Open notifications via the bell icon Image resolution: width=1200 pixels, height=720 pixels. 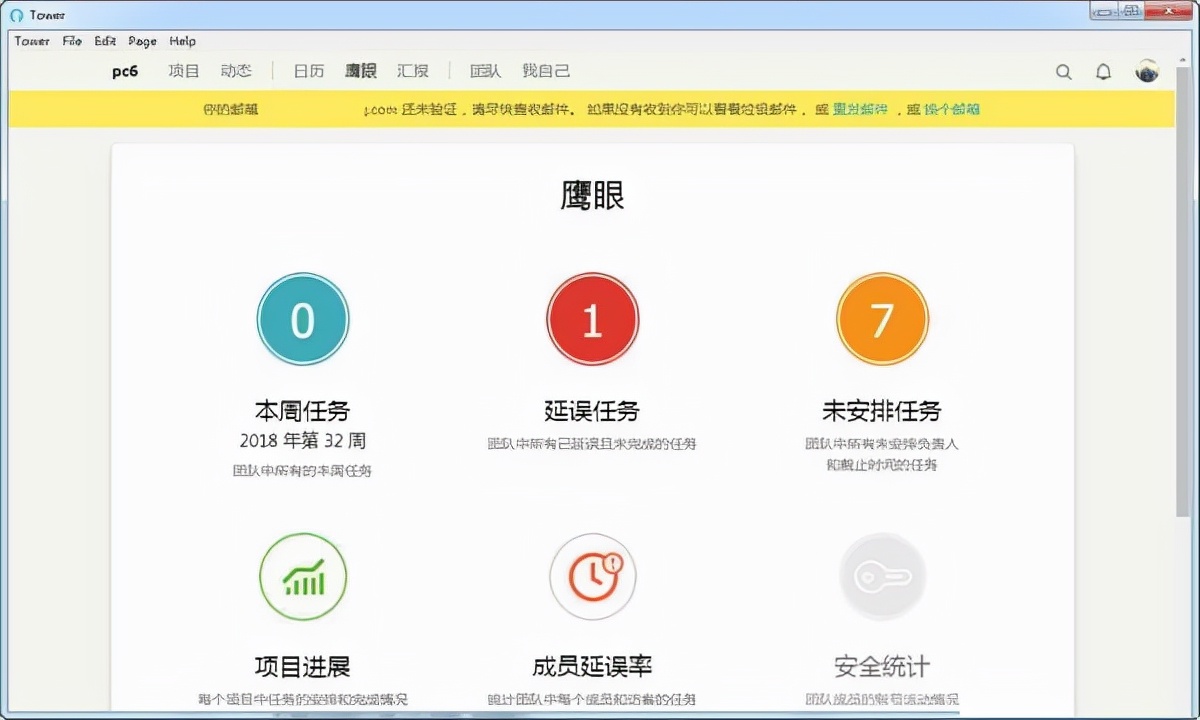tap(1103, 71)
